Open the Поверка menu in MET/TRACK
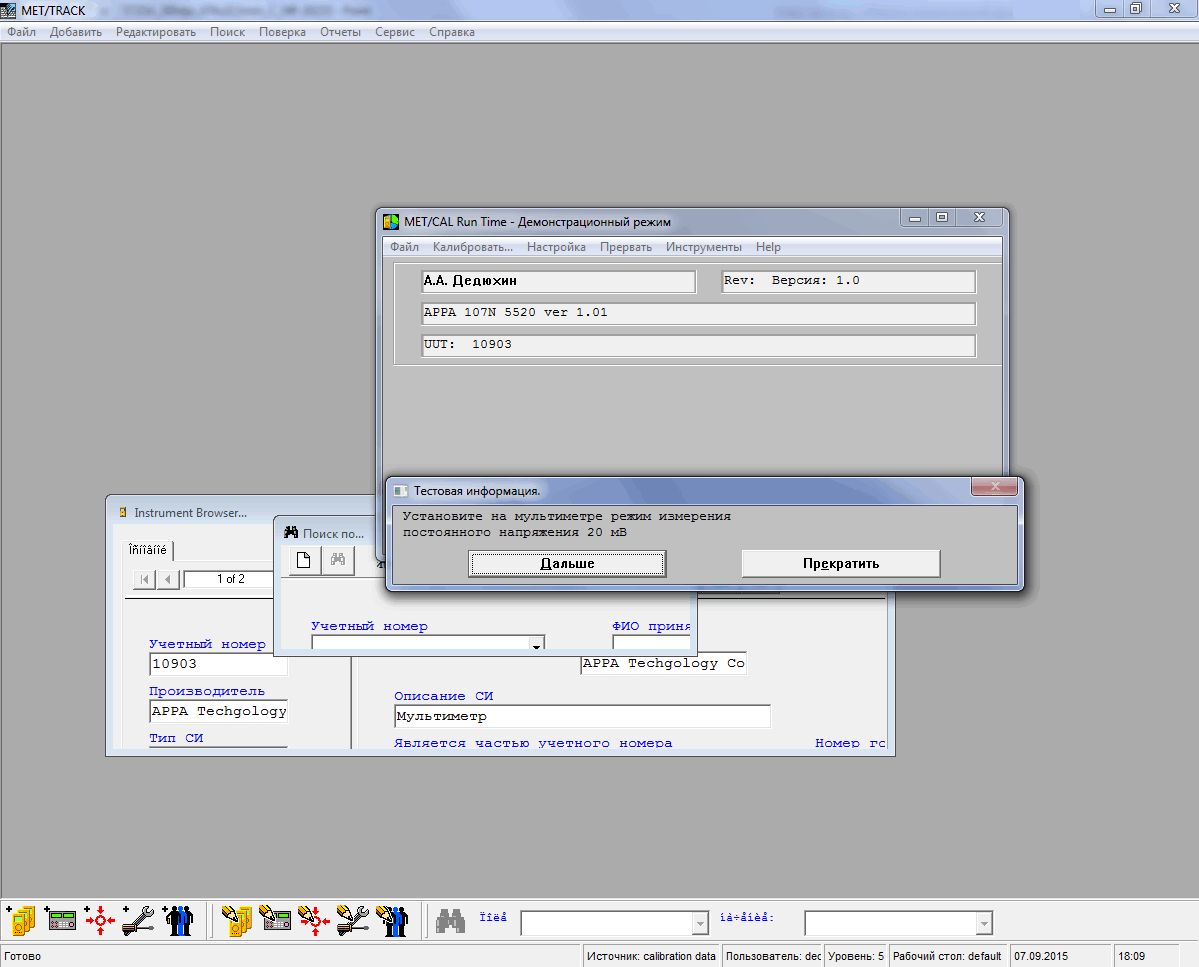The image size is (1199, 967). (282, 32)
